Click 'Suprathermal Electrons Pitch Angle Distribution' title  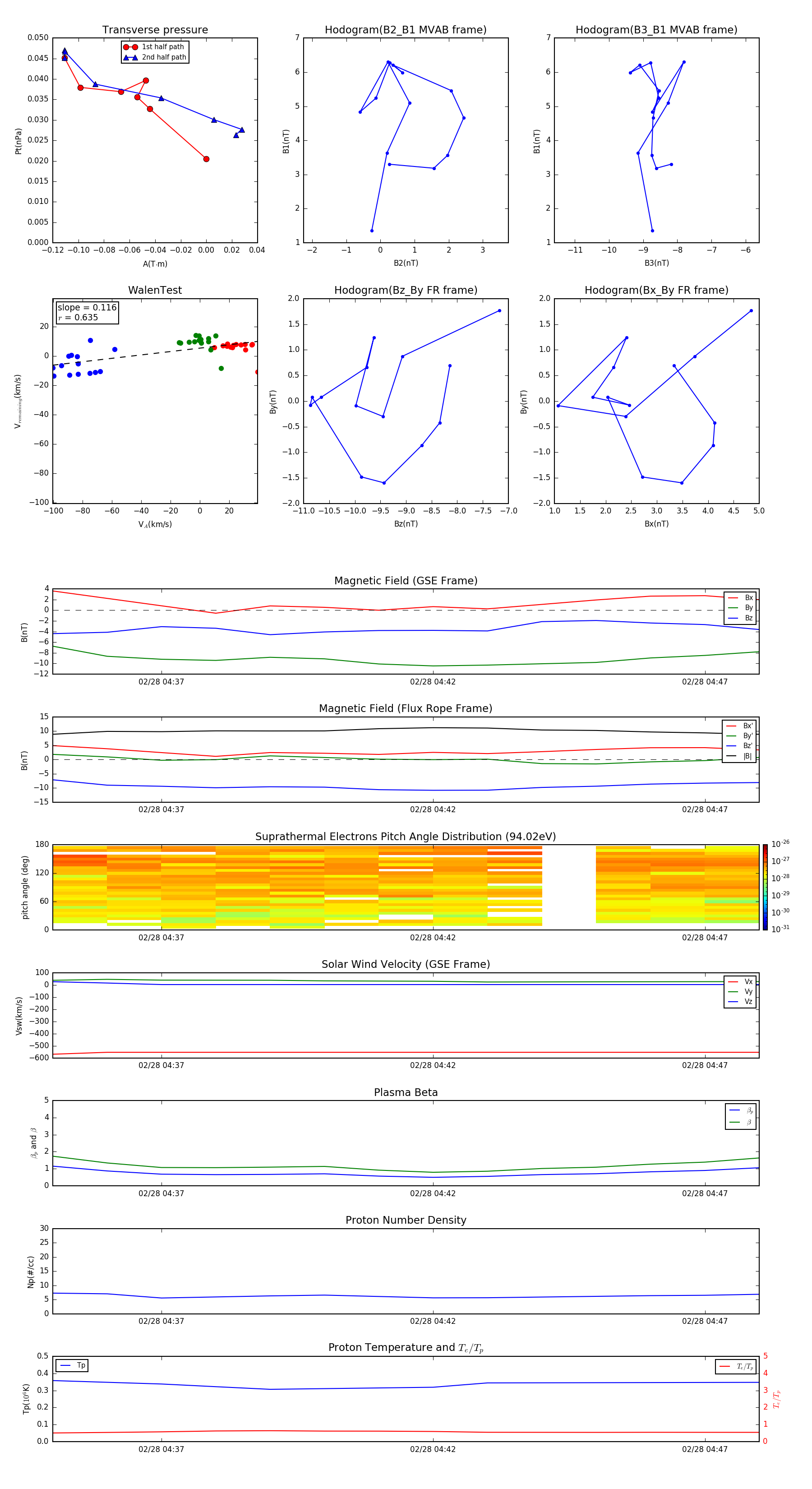406,837
